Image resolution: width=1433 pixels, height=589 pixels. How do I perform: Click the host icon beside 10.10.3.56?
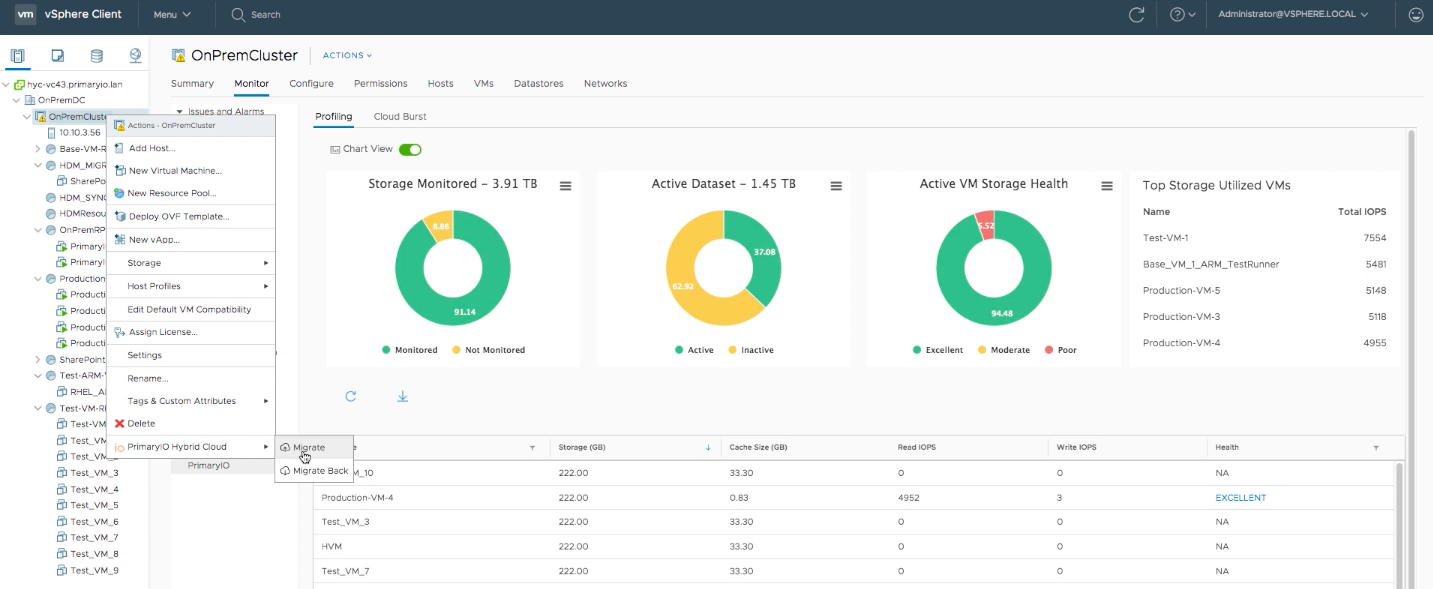[52, 132]
